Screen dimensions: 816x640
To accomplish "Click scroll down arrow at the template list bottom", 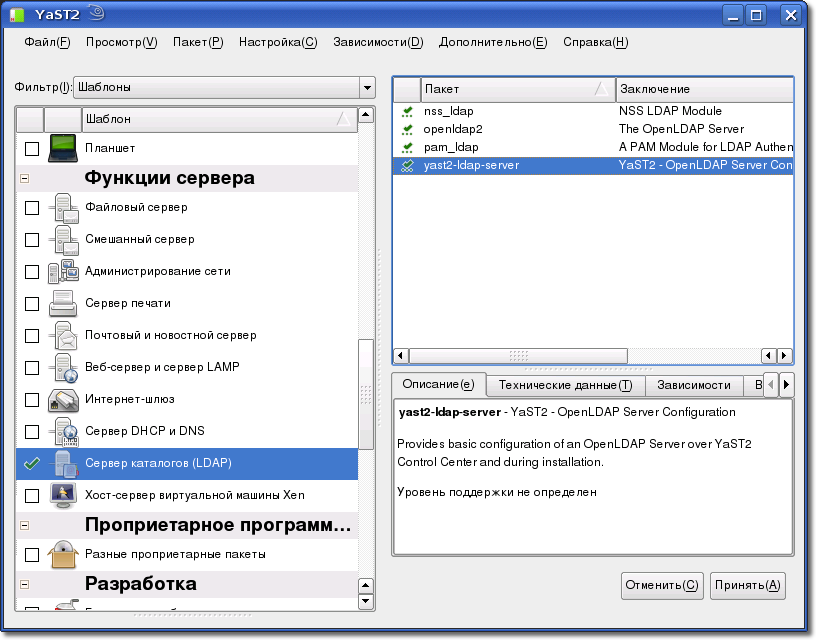I will [366, 601].
